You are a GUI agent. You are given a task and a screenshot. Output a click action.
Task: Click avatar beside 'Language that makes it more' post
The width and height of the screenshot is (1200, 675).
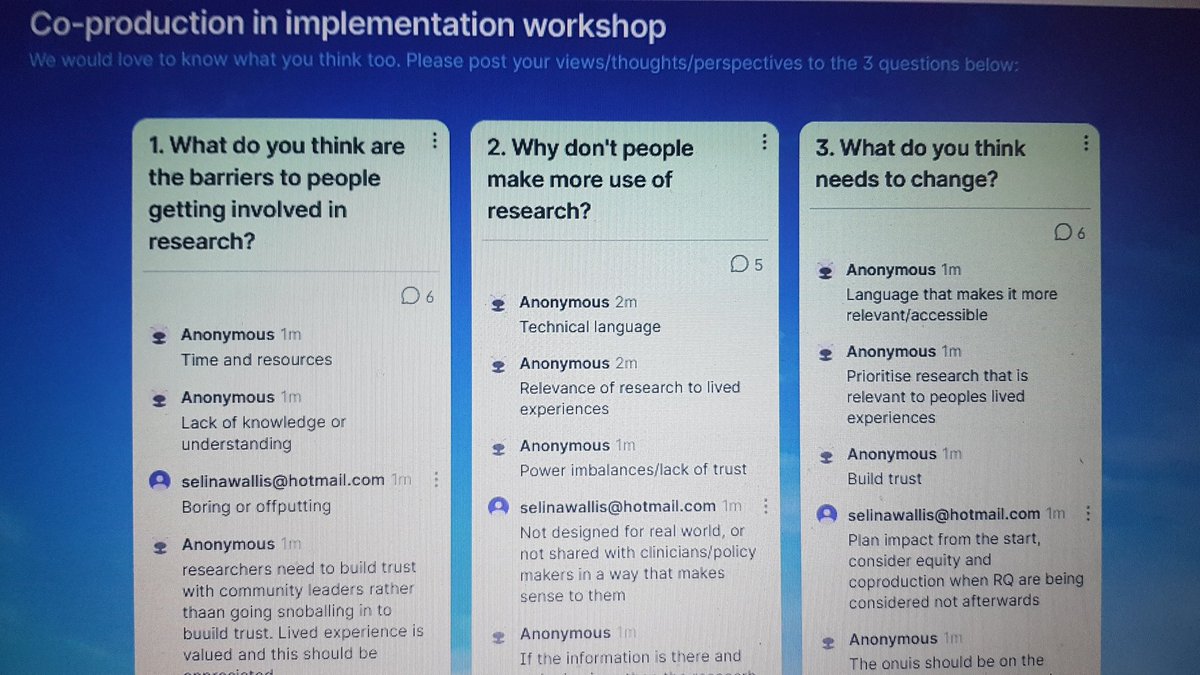pos(825,271)
